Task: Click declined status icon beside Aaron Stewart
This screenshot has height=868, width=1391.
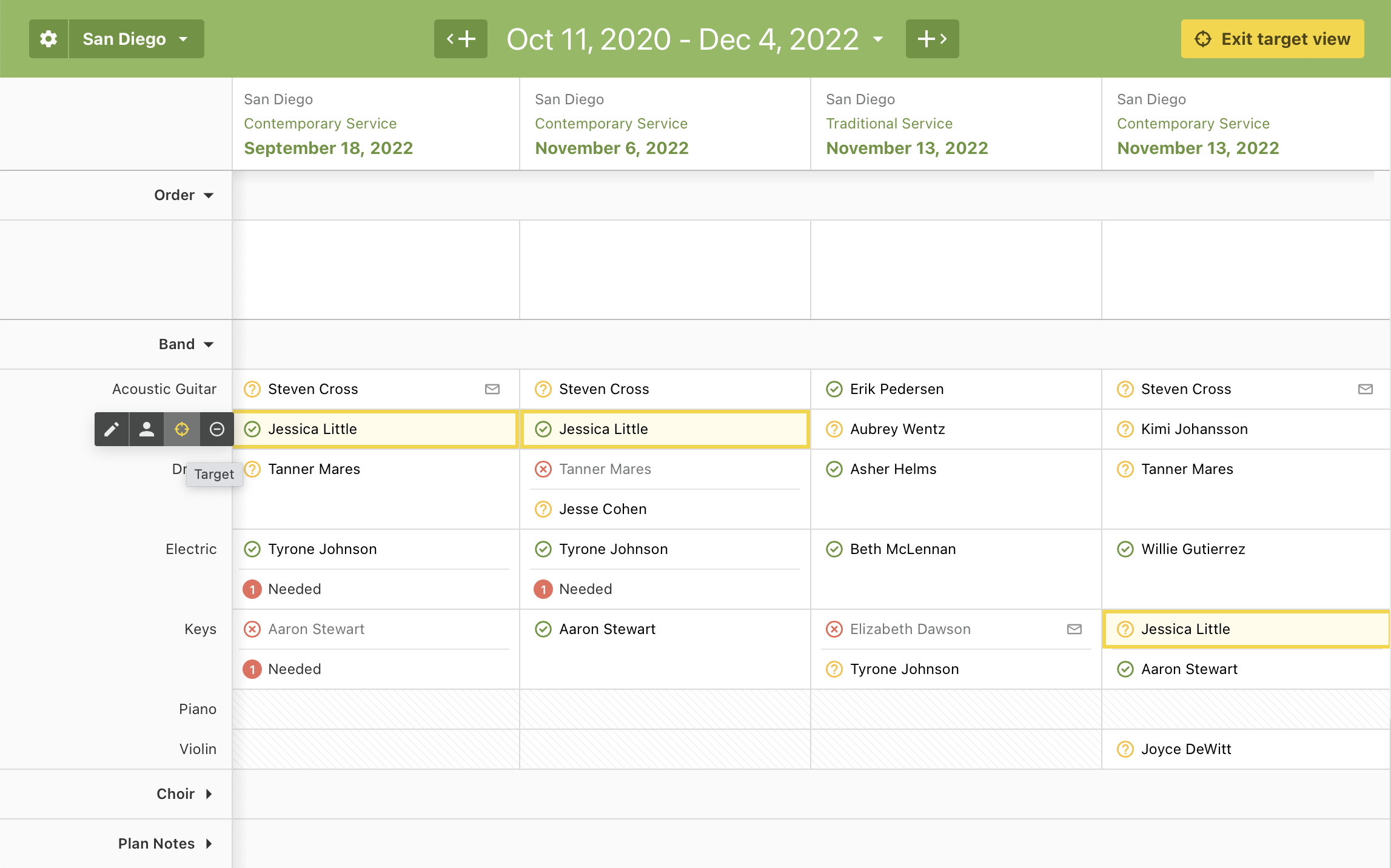Action: pyautogui.click(x=252, y=629)
